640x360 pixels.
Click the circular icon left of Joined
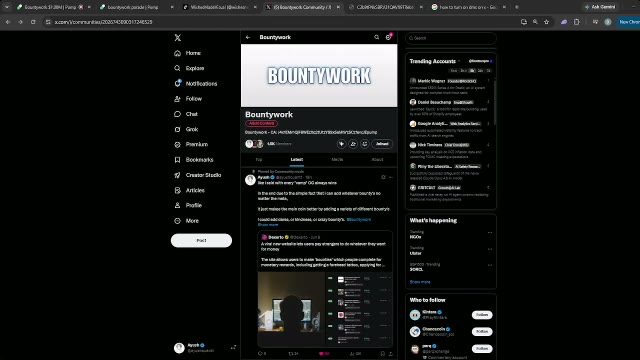tap(364, 144)
